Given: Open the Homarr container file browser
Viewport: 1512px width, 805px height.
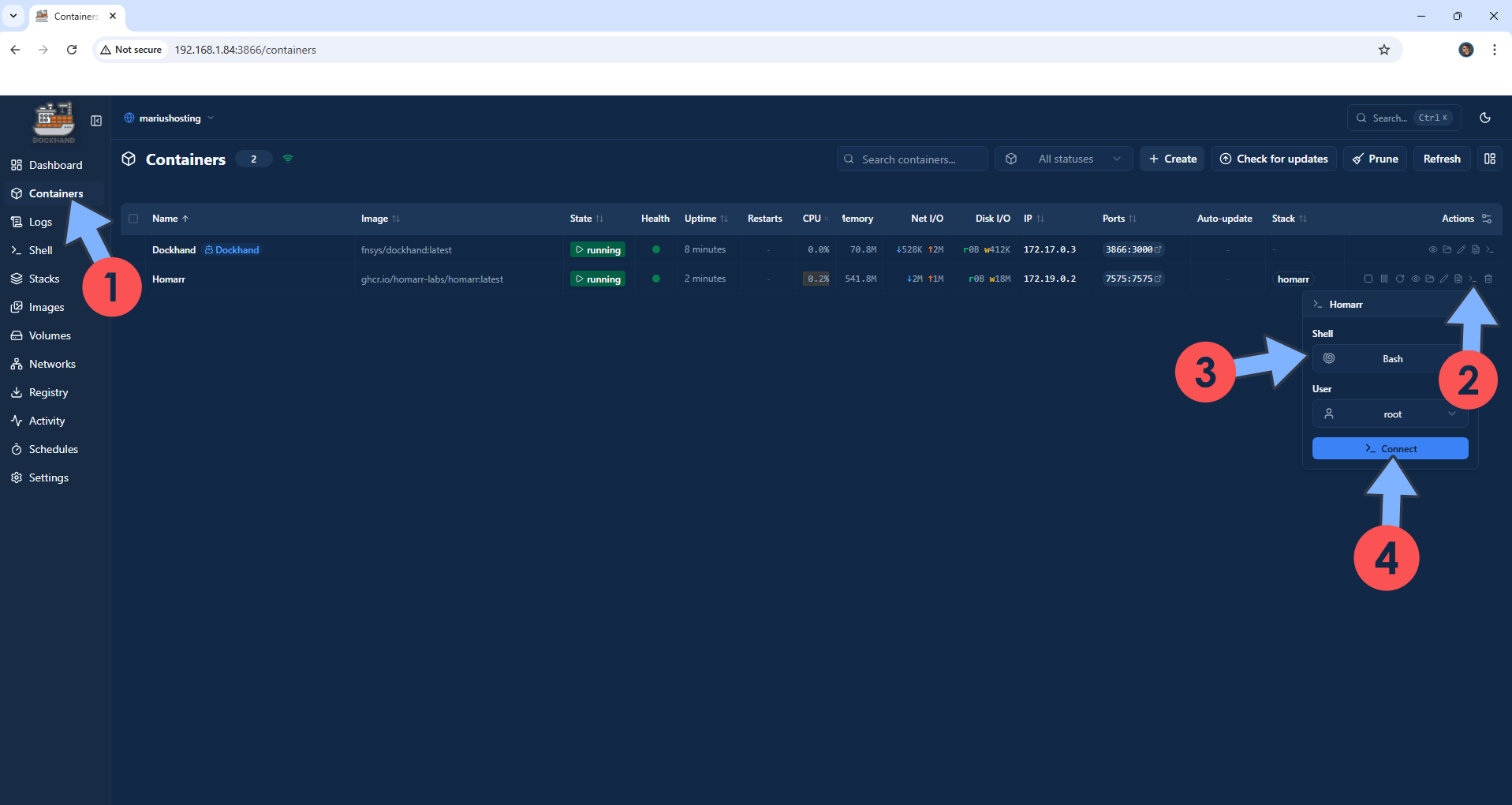Looking at the screenshot, I should click(x=1430, y=279).
